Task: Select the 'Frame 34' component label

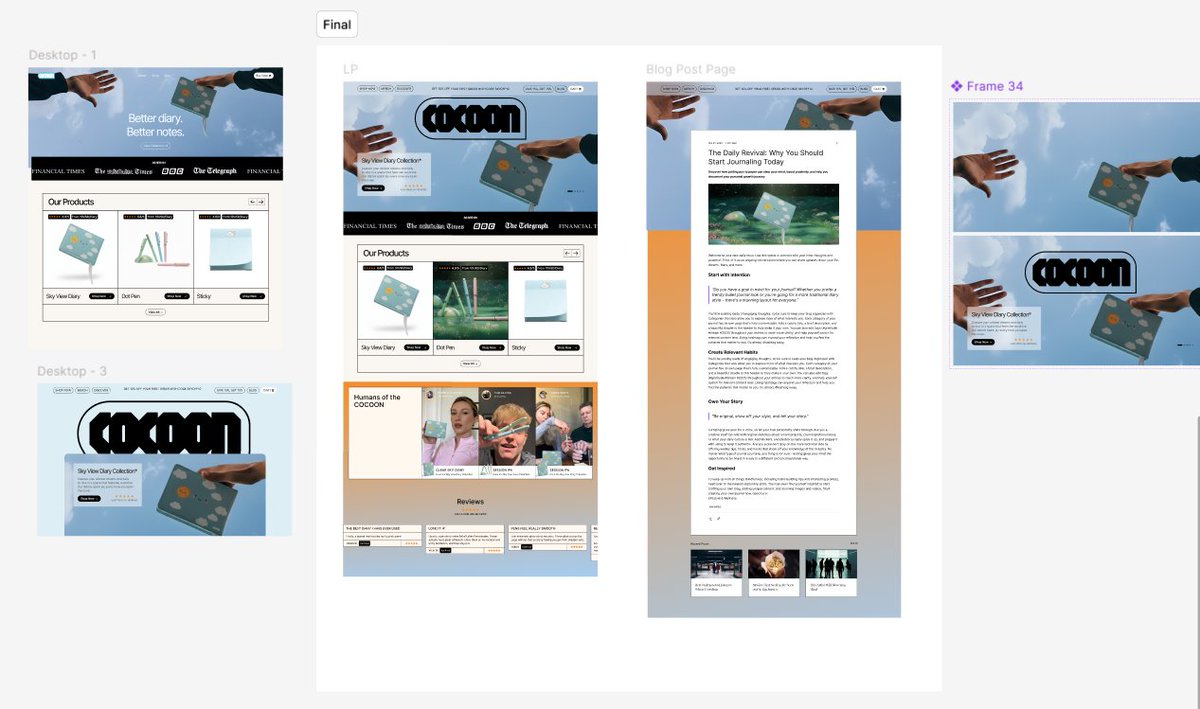Action: (x=994, y=86)
